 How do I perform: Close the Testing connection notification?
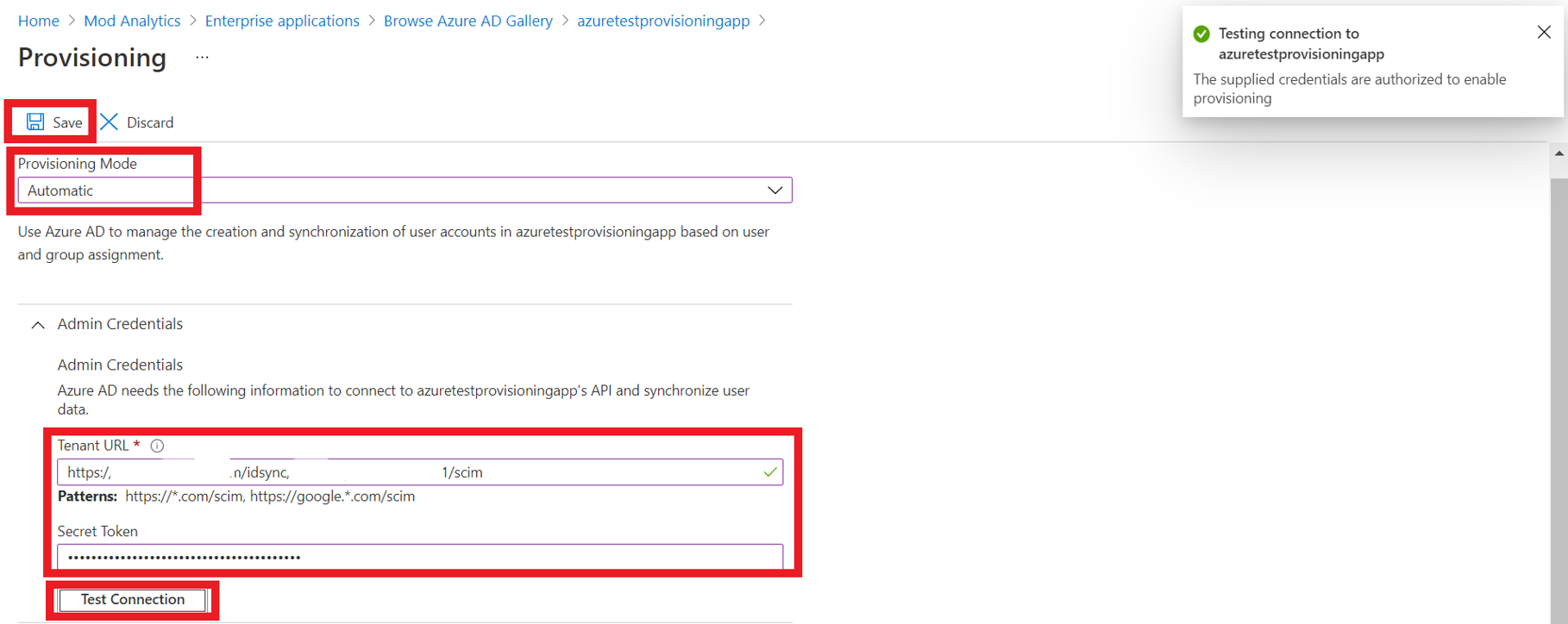point(1544,33)
